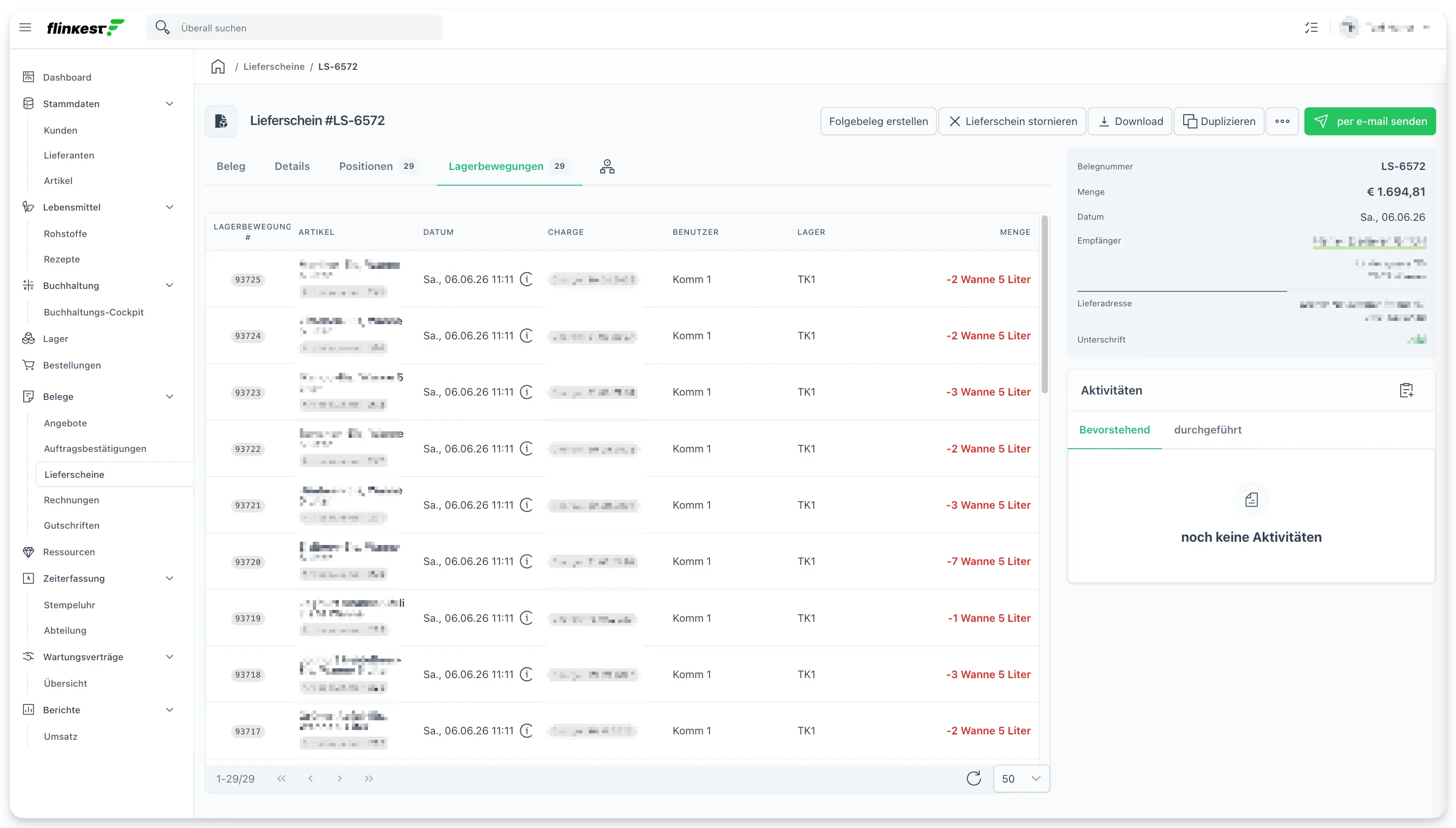The width and height of the screenshot is (1456, 828).
Task: Open the hierarchy diagram tab icon
Action: click(607, 166)
